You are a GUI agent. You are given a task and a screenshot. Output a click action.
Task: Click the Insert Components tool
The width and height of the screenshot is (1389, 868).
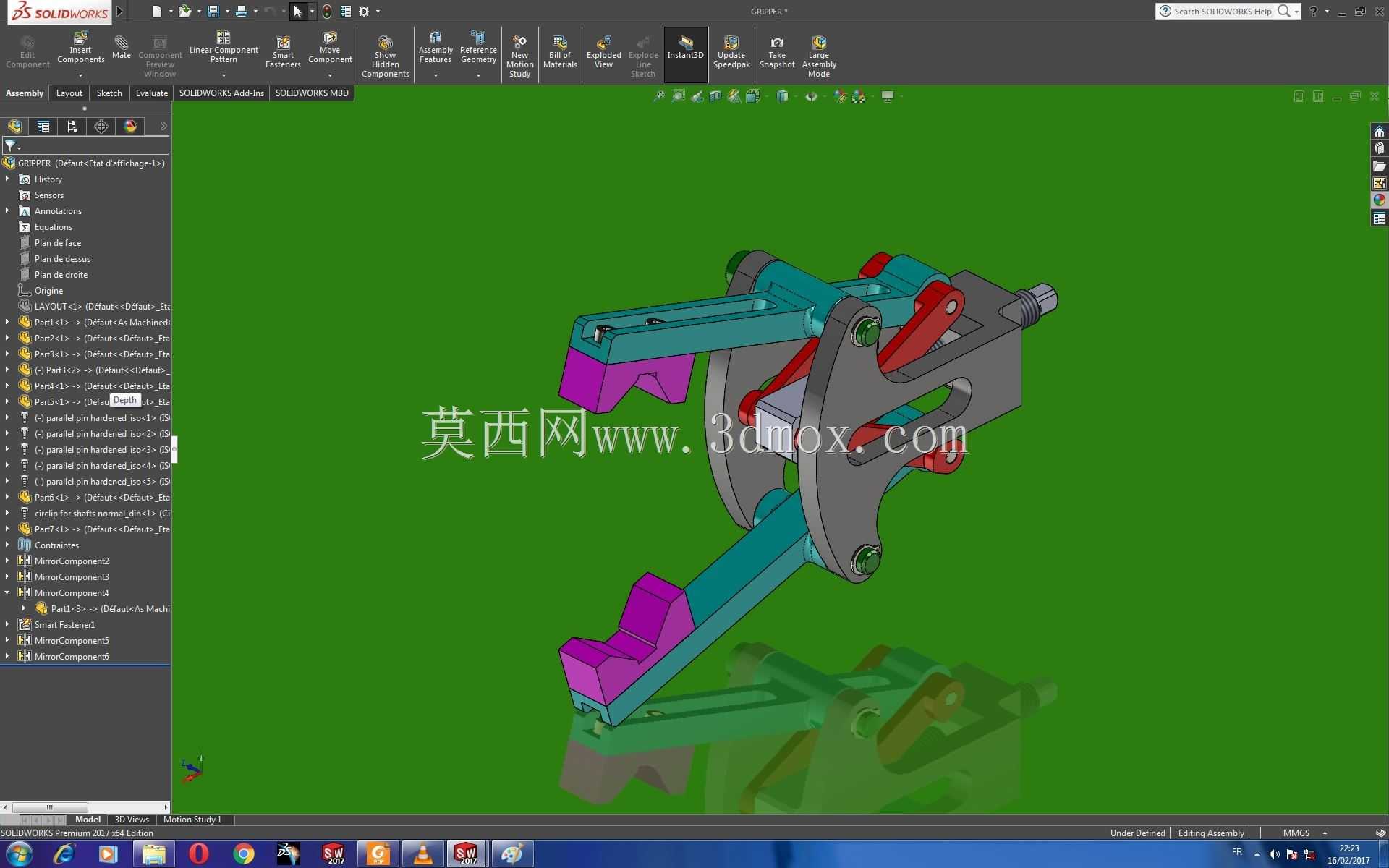coord(80,48)
